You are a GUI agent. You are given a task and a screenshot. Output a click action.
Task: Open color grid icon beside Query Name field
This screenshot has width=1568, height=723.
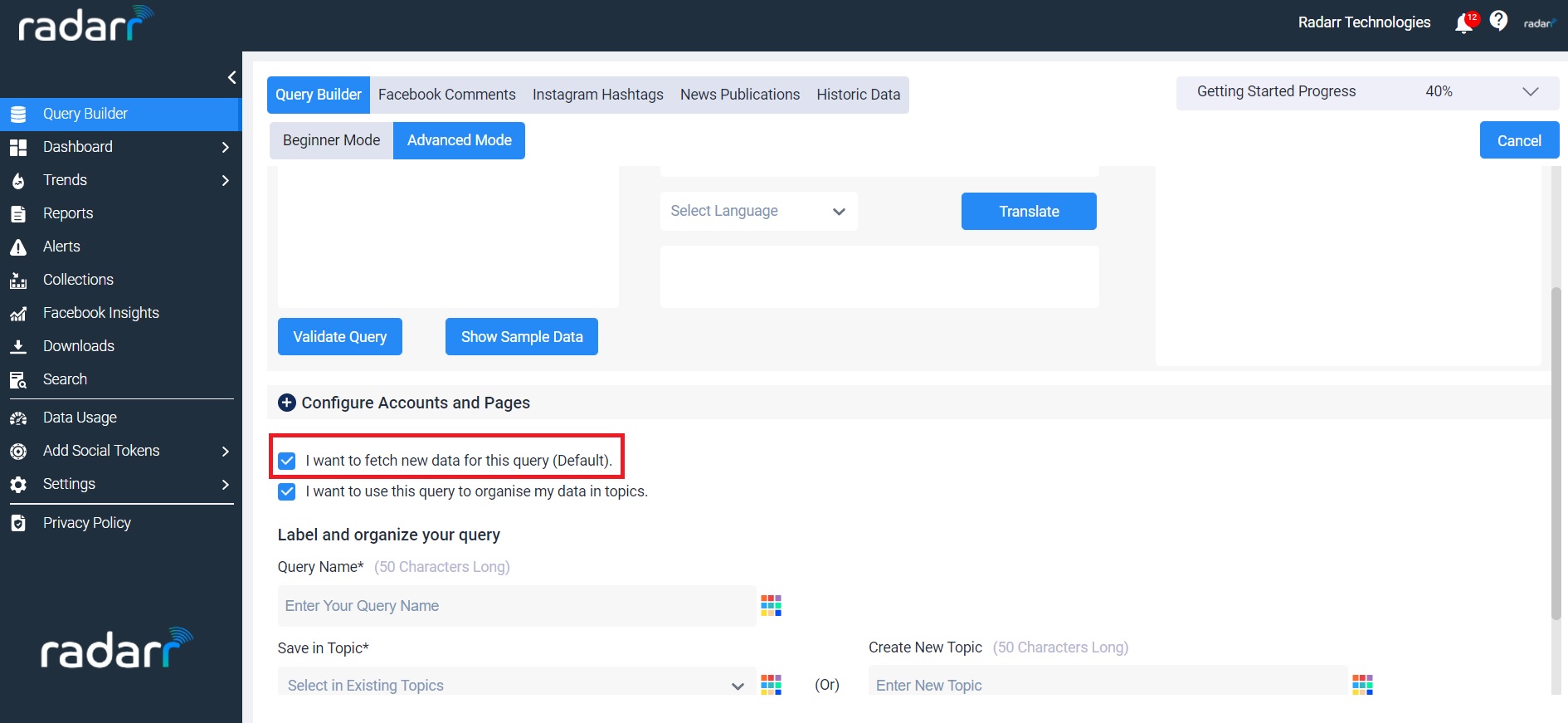pyautogui.click(x=771, y=605)
